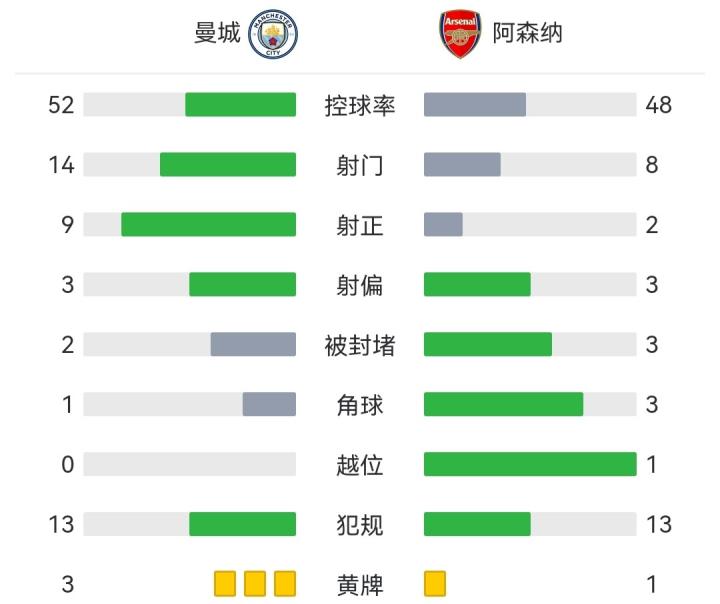This screenshot has height=604, width=720.
Task: Click Manchester City's leftmost yellow card
Action: point(225,584)
